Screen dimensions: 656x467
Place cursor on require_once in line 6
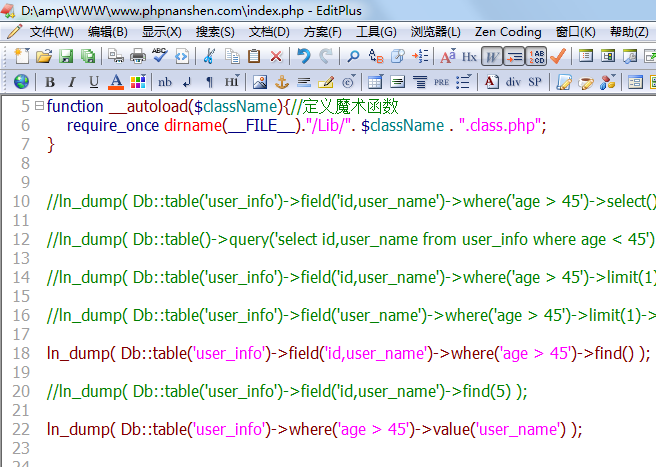click(113, 126)
